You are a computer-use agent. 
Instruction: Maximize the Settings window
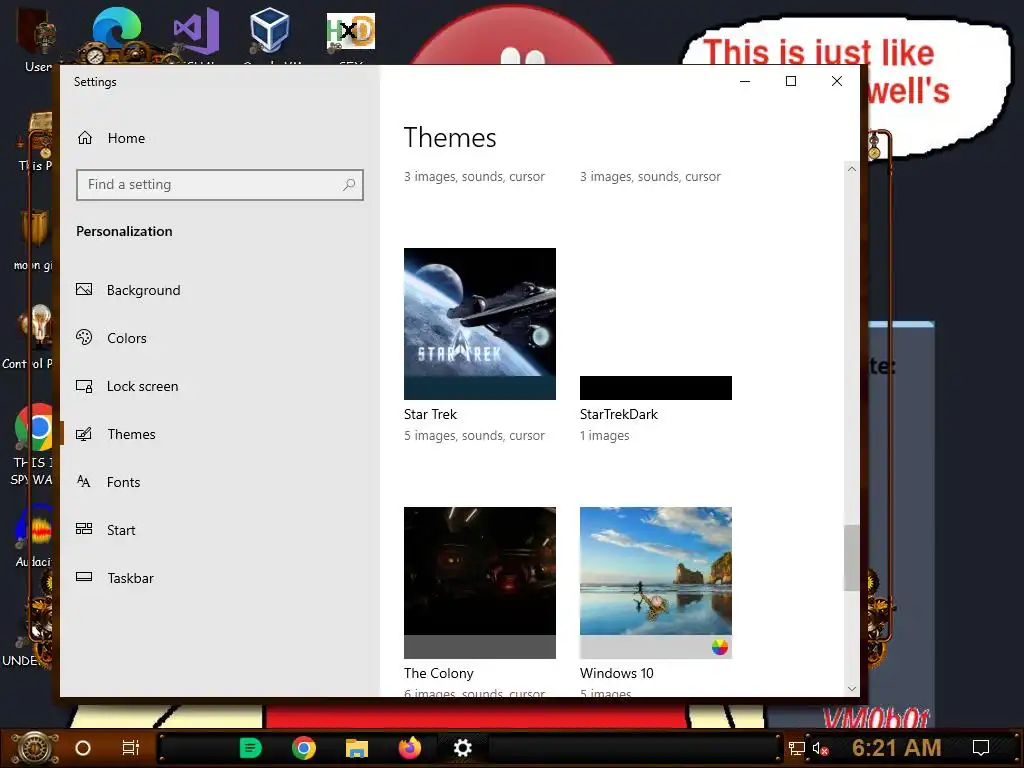(791, 82)
